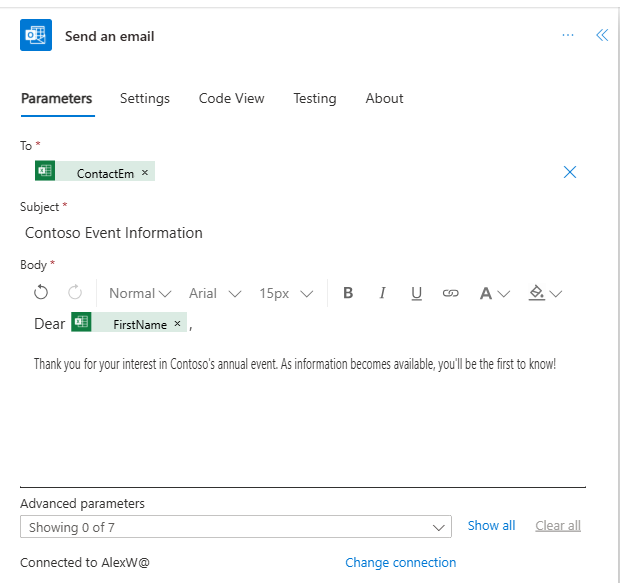This screenshot has height=583, width=620.
Task: Click the undo icon in body toolbar
Action: (x=41, y=293)
